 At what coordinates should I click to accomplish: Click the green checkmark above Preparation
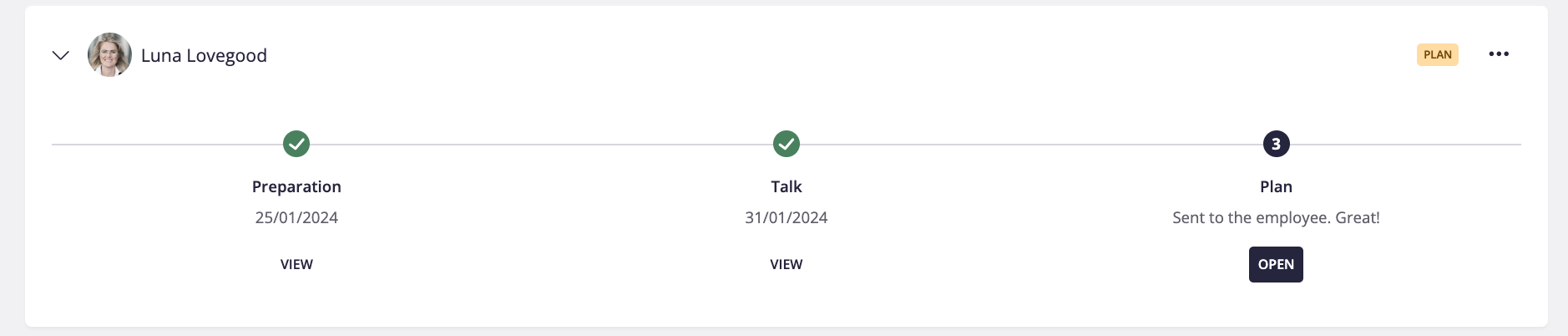tap(296, 144)
